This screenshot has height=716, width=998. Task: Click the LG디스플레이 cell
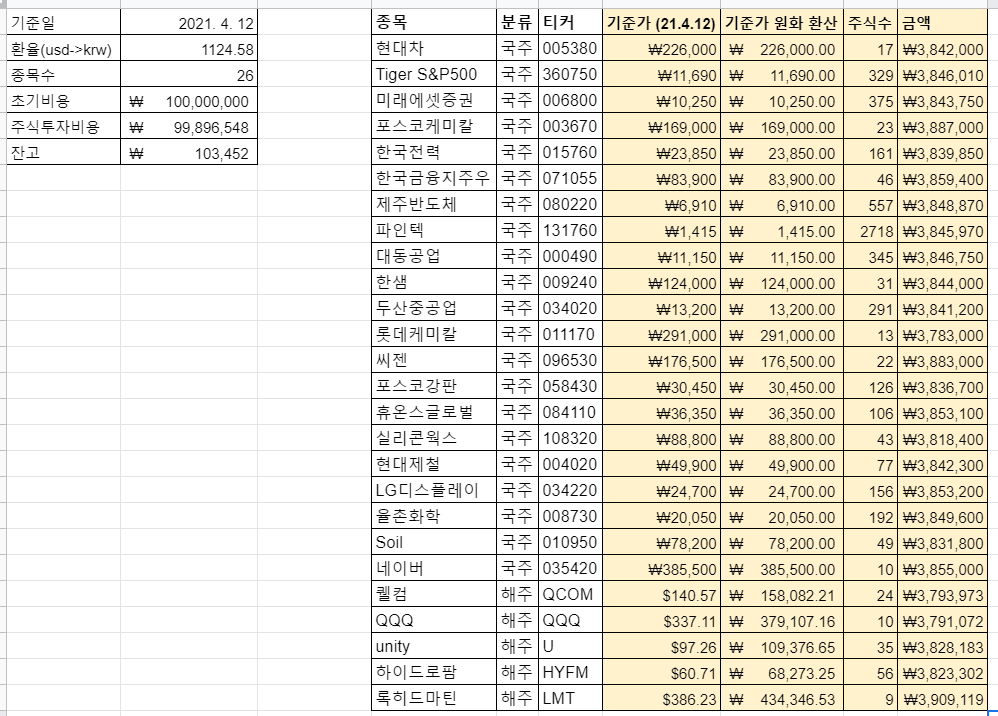[433, 491]
